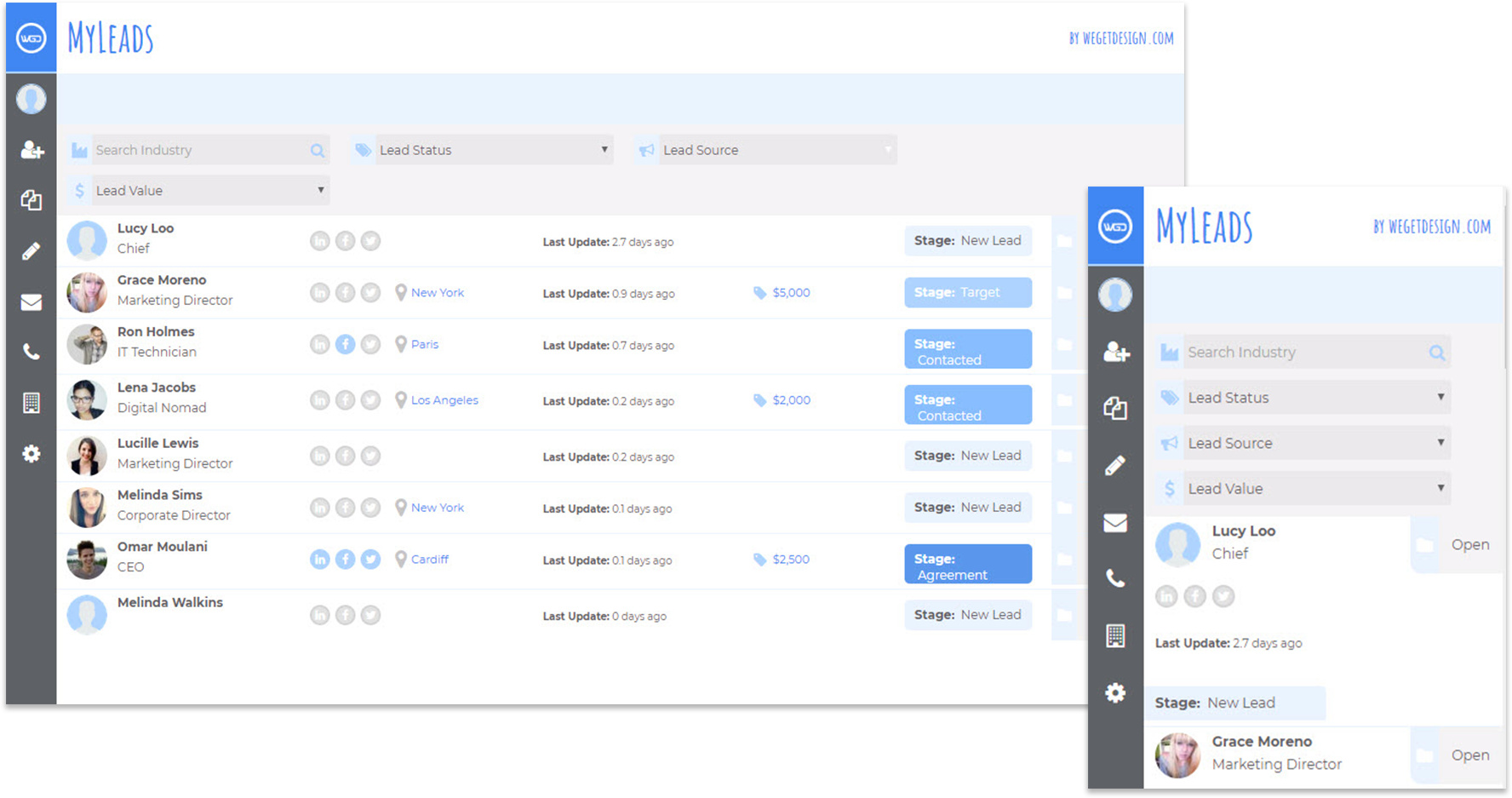1512x798 pixels.
Task: Click Grace Moreno's New York location link
Action: point(438,293)
